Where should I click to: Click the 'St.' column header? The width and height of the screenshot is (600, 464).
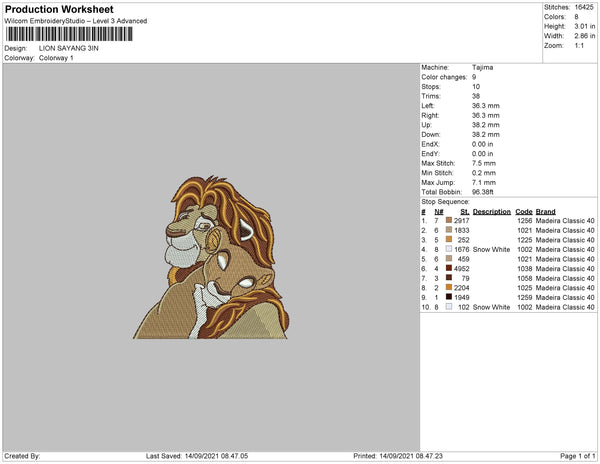[465, 212]
